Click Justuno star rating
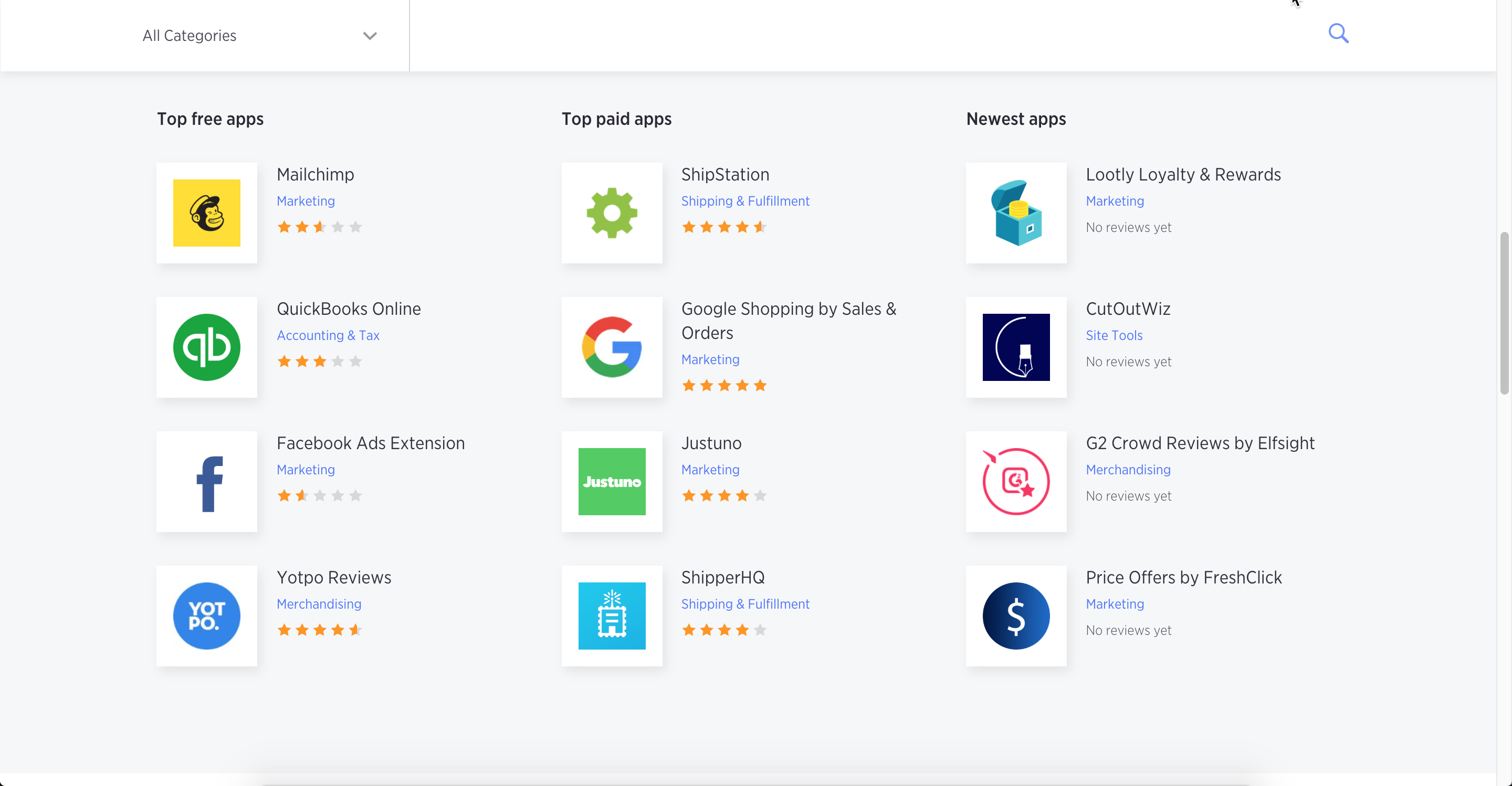This screenshot has width=1512, height=786. click(724, 496)
